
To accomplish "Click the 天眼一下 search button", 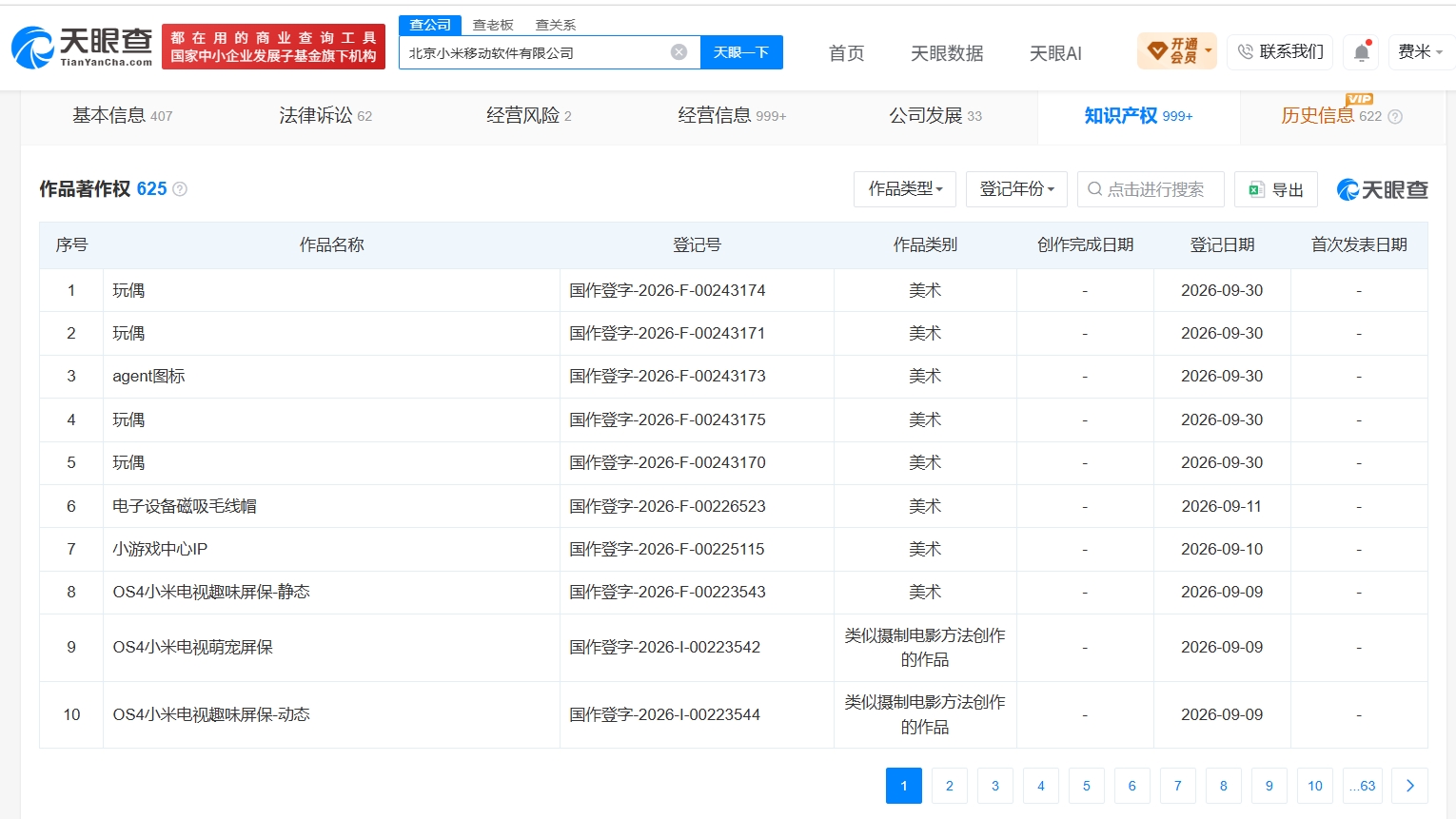I will tap(741, 52).
